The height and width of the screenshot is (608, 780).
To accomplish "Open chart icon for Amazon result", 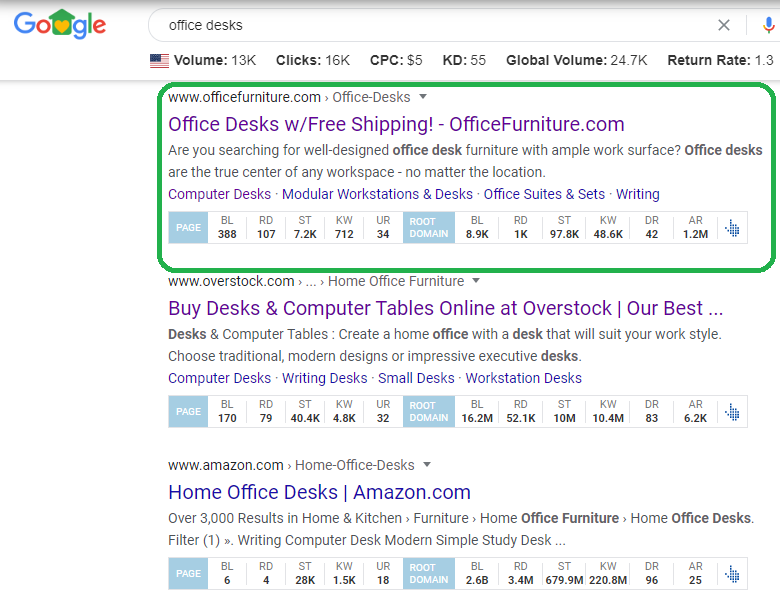I will pos(732,574).
